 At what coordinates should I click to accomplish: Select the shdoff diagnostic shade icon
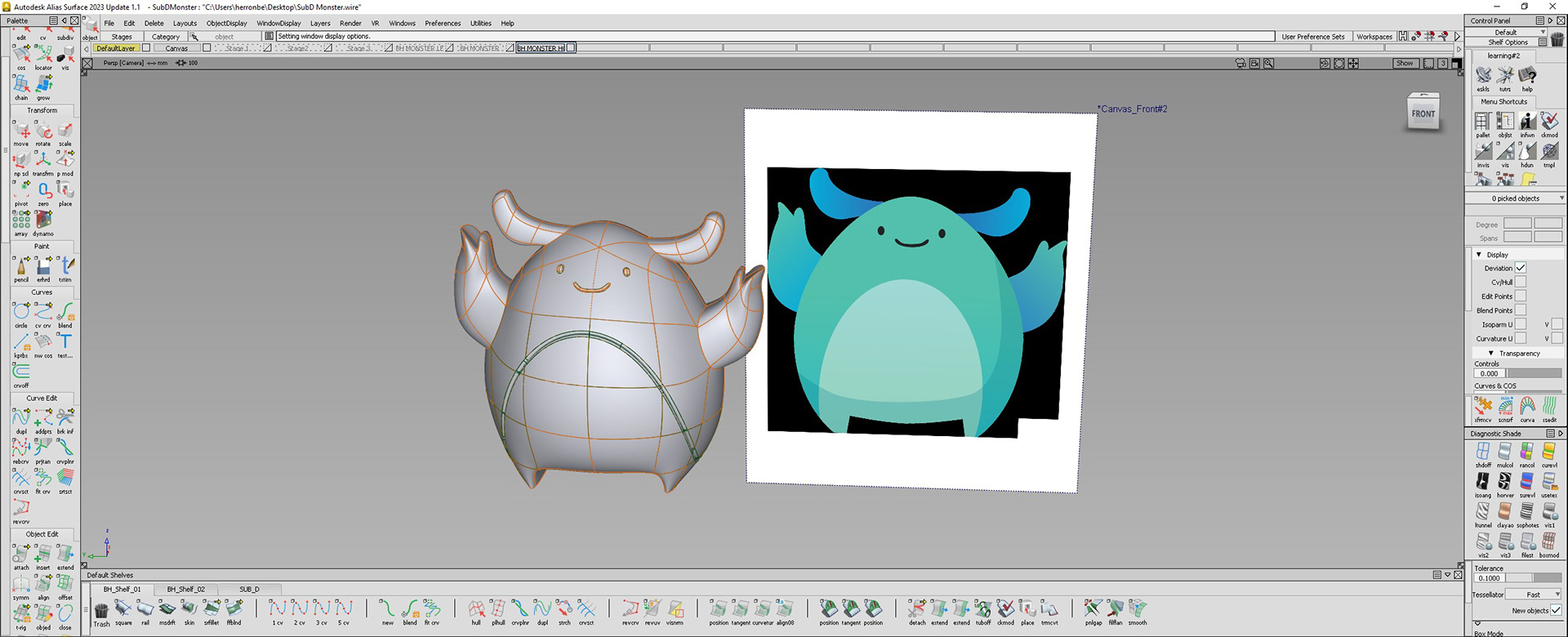tap(1483, 455)
